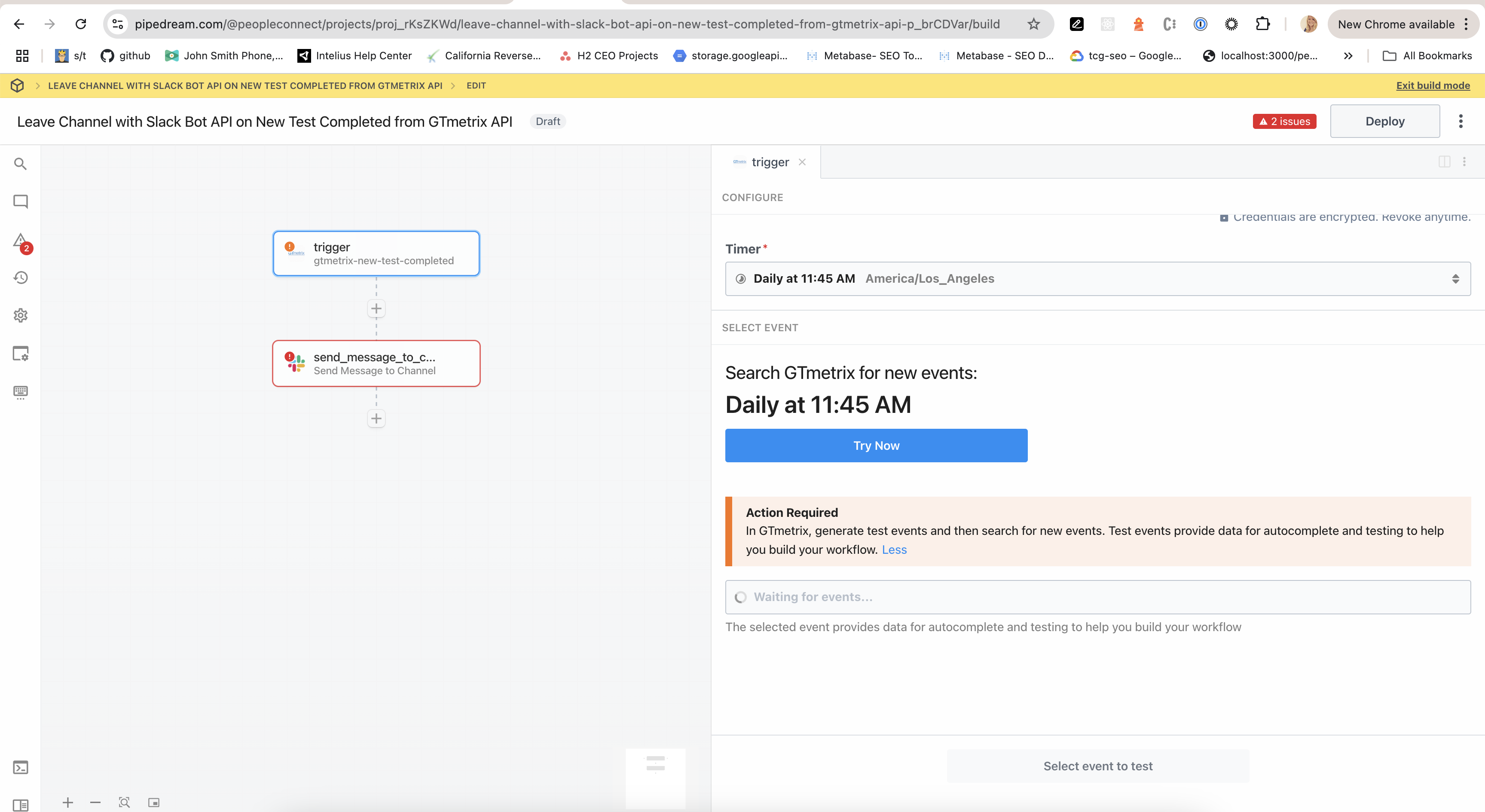Click the Try Now button

pos(876,446)
